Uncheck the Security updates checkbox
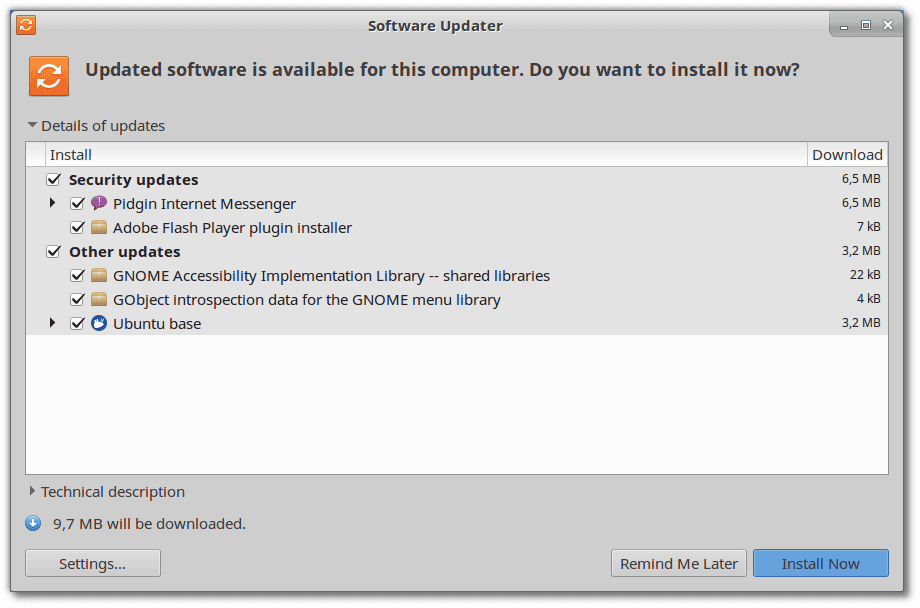The width and height of the screenshot is (920, 608). click(x=53, y=179)
